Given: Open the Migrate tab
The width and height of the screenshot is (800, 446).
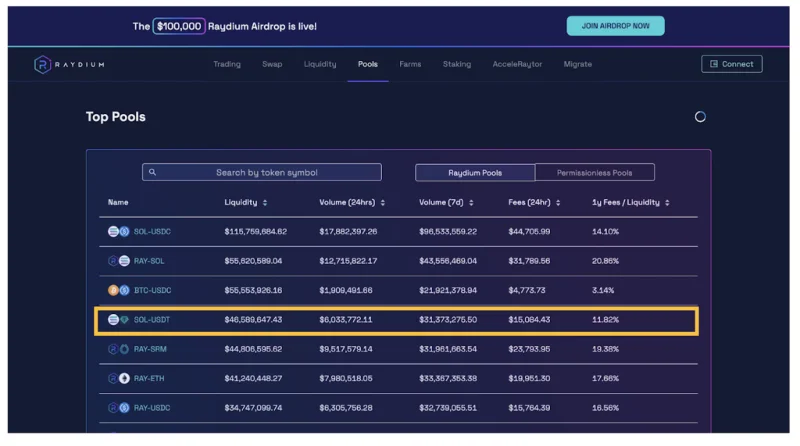Looking at the screenshot, I should [x=578, y=64].
